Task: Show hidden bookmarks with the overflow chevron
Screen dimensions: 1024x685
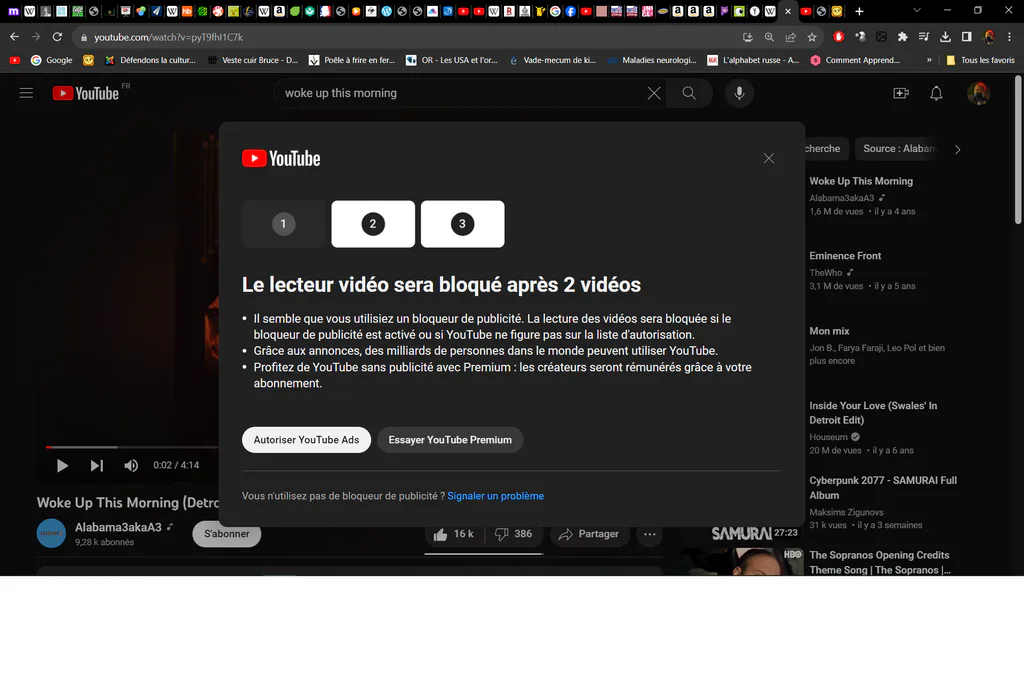Action: [x=929, y=60]
